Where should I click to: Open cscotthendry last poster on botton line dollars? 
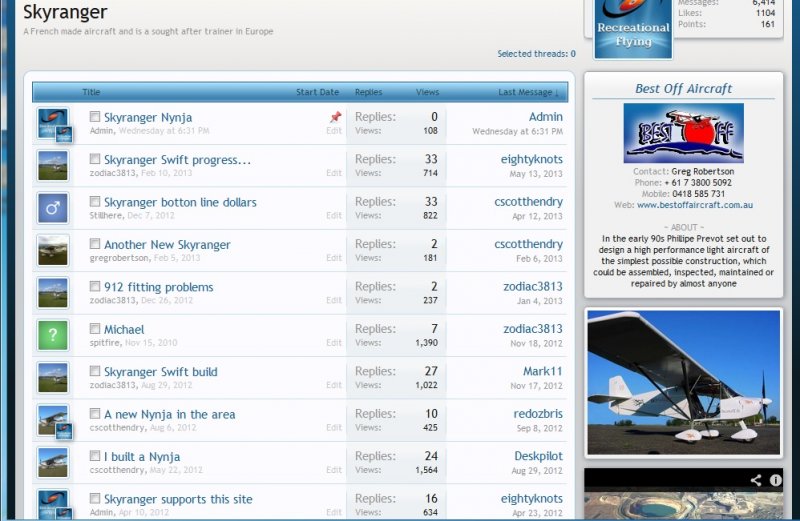click(x=529, y=202)
